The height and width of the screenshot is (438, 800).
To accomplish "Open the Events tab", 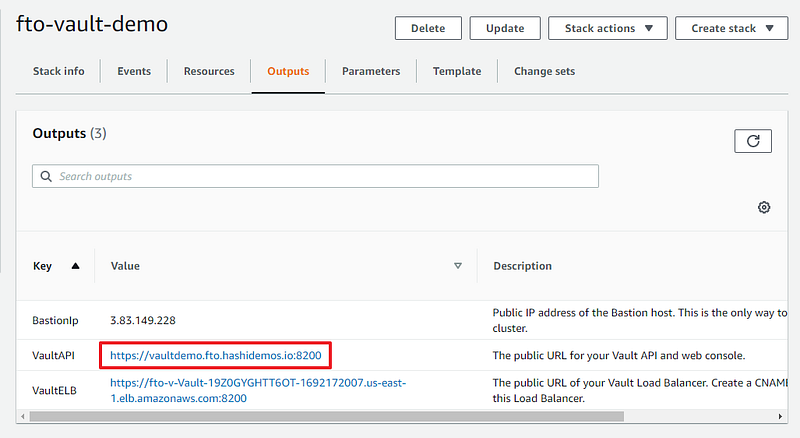I will point(134,71).
